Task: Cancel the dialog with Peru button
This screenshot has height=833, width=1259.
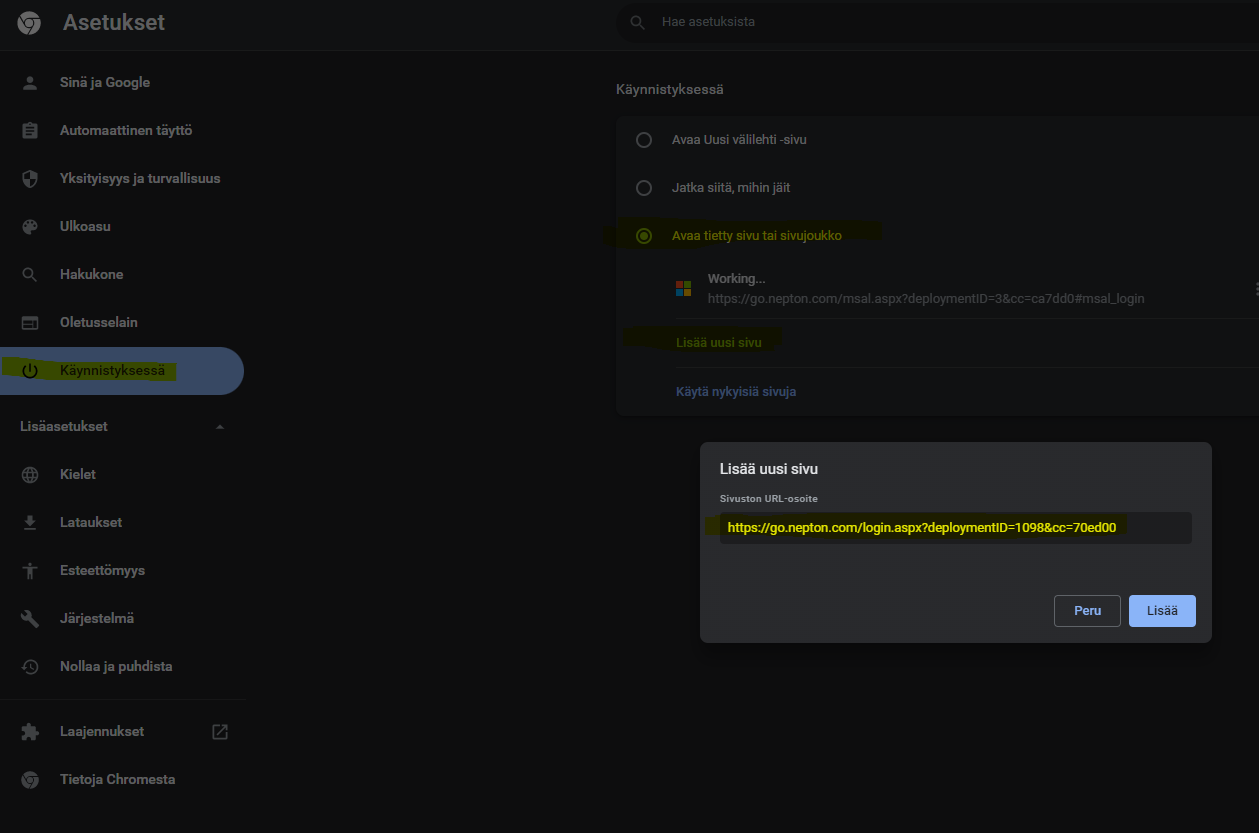Action: click(1087, 611)
